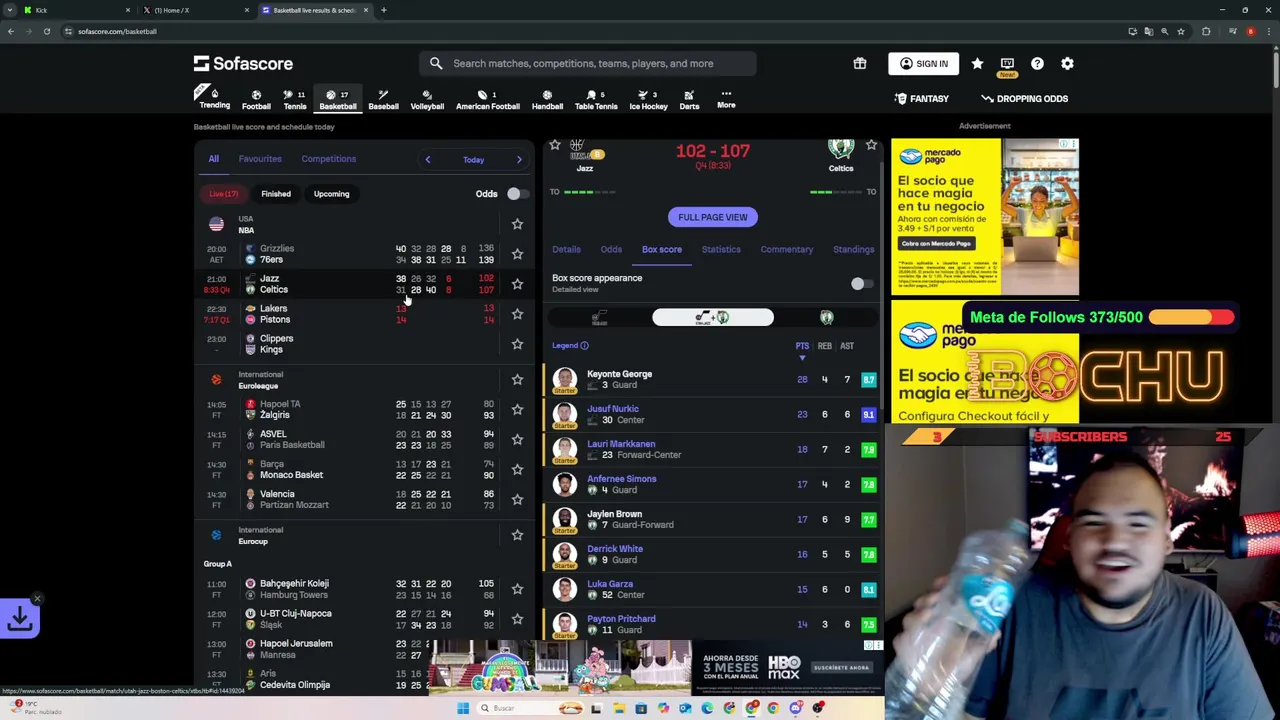Switch to Football sport
This screenshot has width=1280, height=720.
click(256, 99)
